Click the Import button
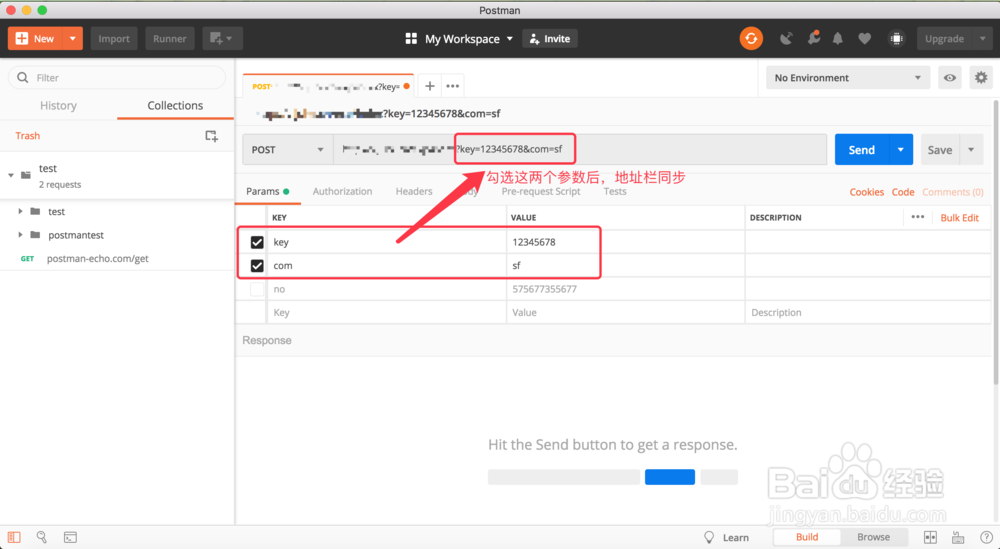Viewport: 1000px width, 549px height. (x=114, y=39)
